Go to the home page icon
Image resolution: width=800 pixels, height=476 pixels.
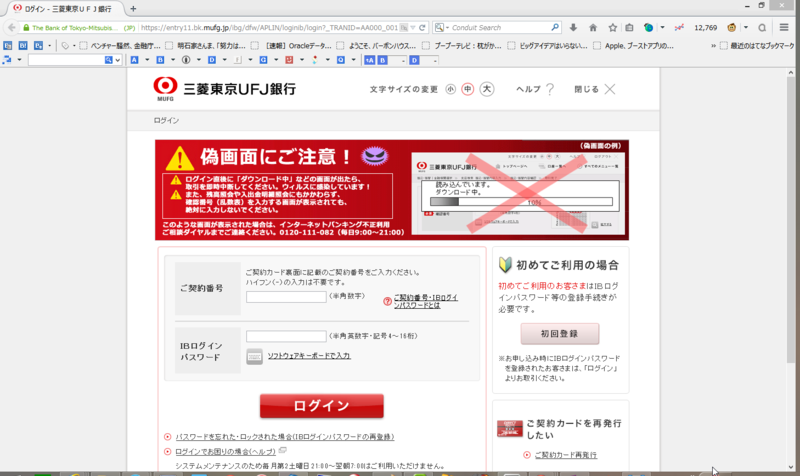592,28
